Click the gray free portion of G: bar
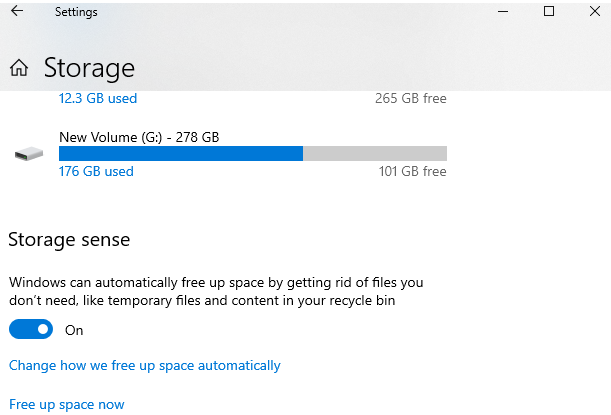This screenshot has width=611, height=415. click(375, 153)
